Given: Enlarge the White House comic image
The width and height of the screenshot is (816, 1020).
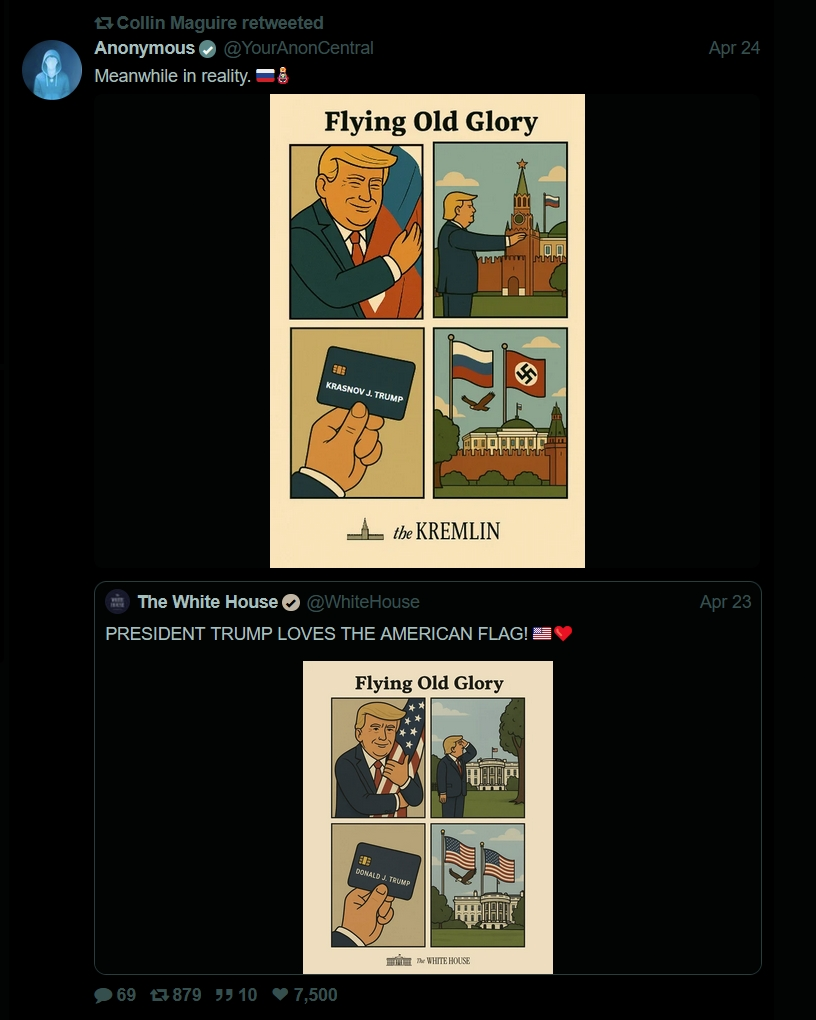Looking at the screenshot, I should click(428, 817).
